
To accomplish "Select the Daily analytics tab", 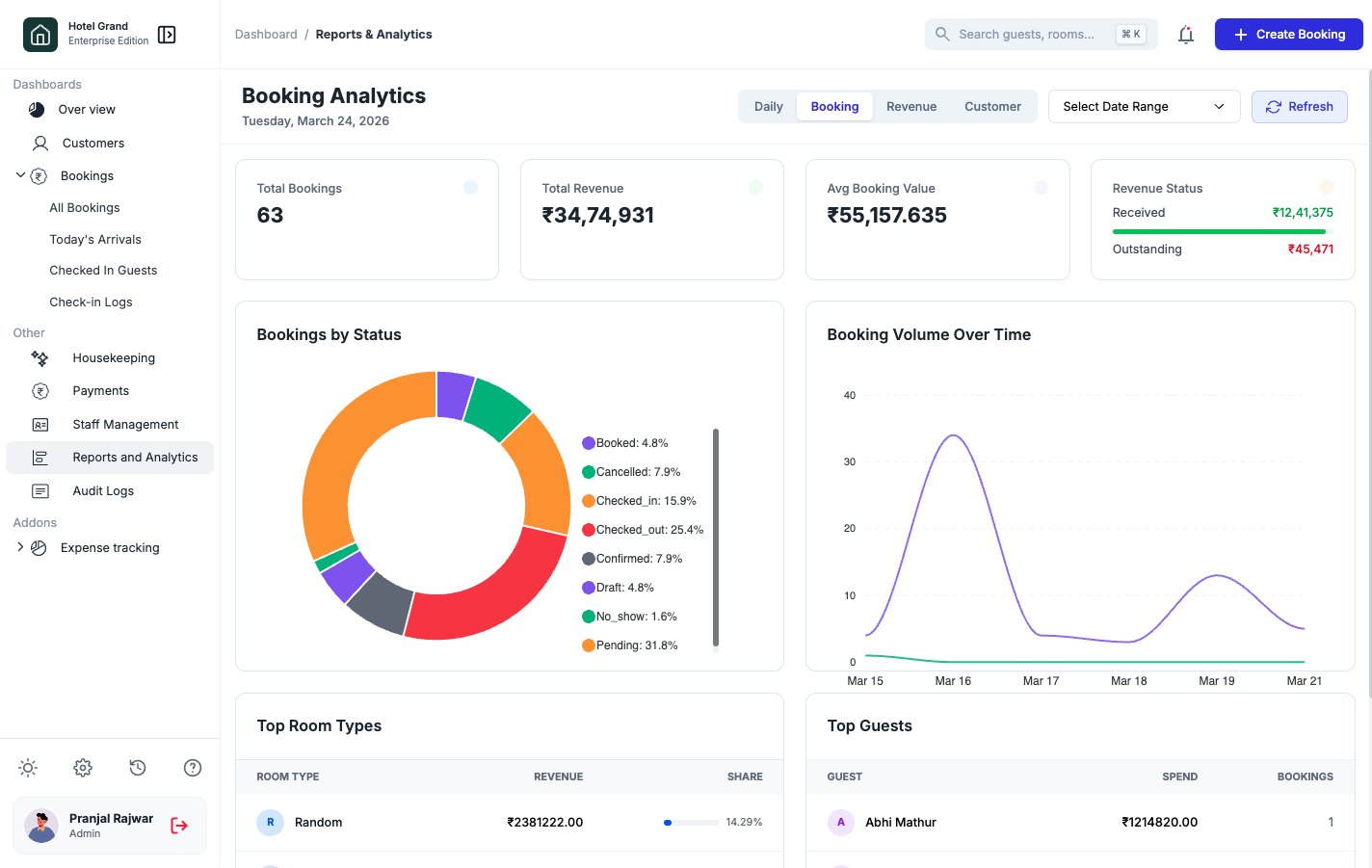I will coord(768,106).
